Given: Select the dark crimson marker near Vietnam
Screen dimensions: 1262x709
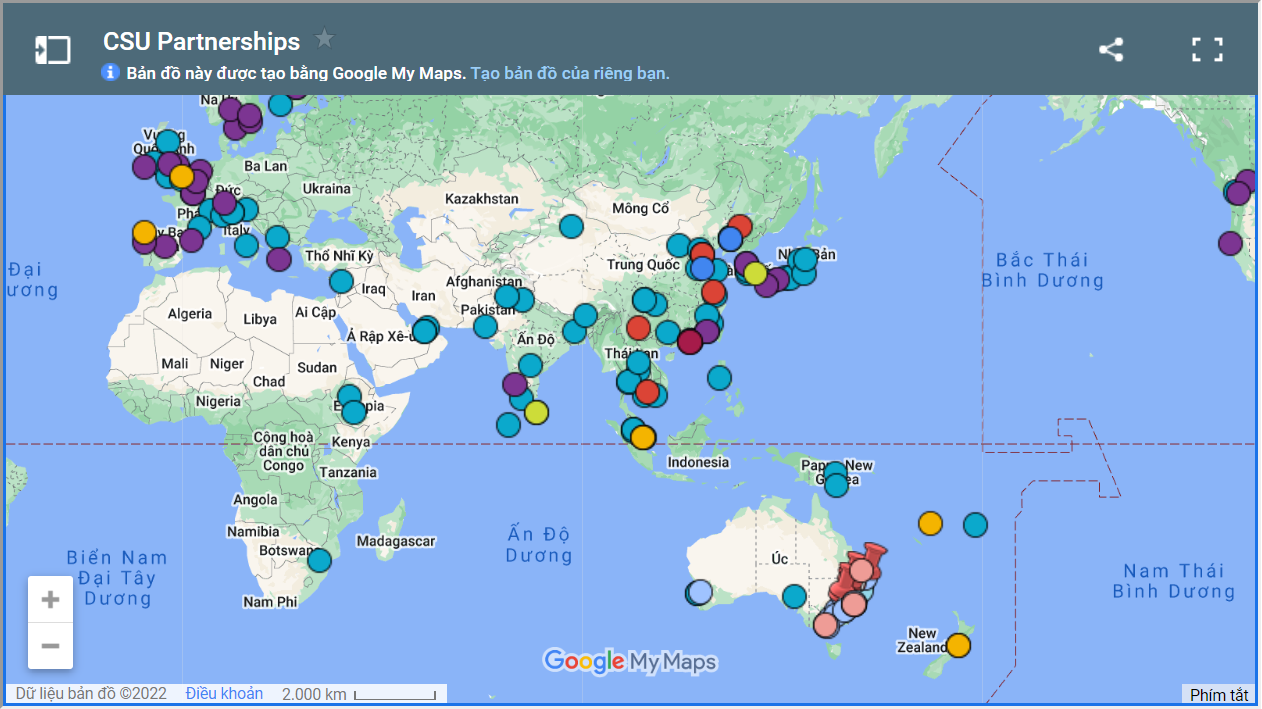Looking at the screenshot, I should 689,342.
